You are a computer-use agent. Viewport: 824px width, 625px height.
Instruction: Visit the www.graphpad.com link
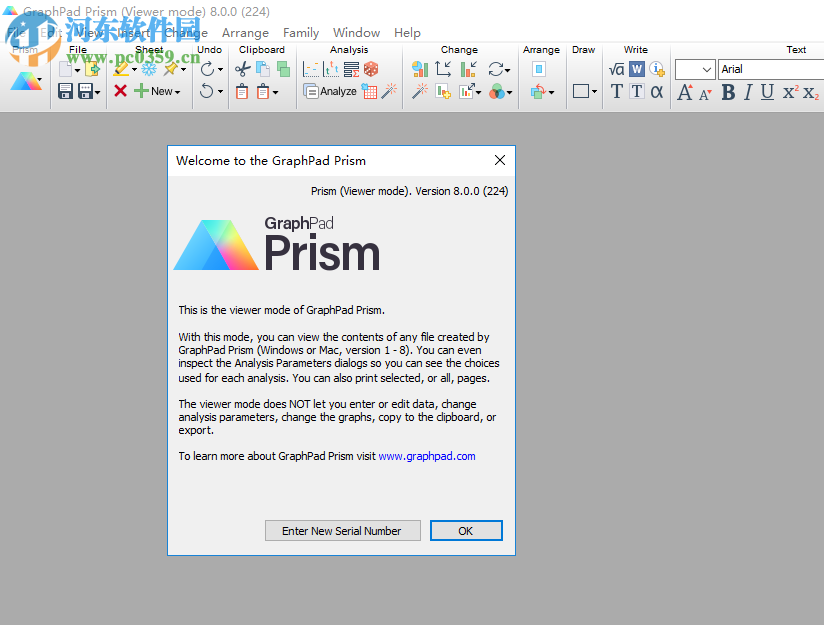tap(427, 456)
